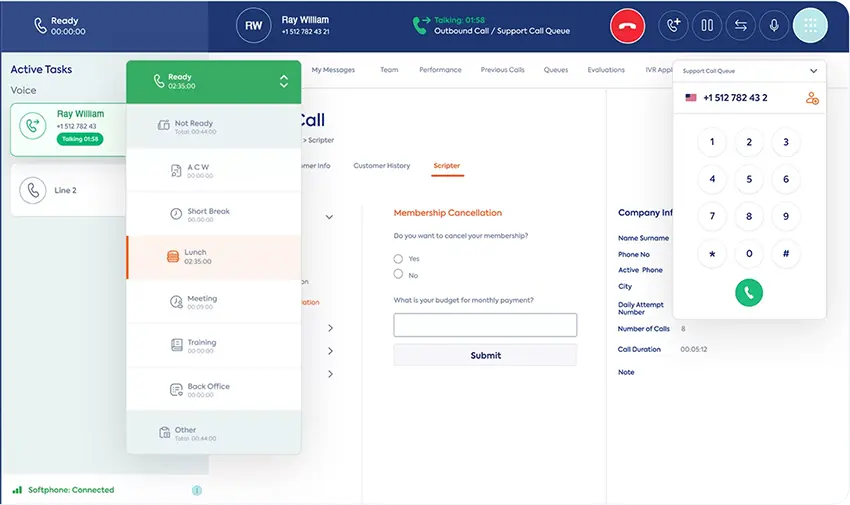Hang up the call with red button
This screenshot has height=505, width=850.
click(x=627, y=25)
